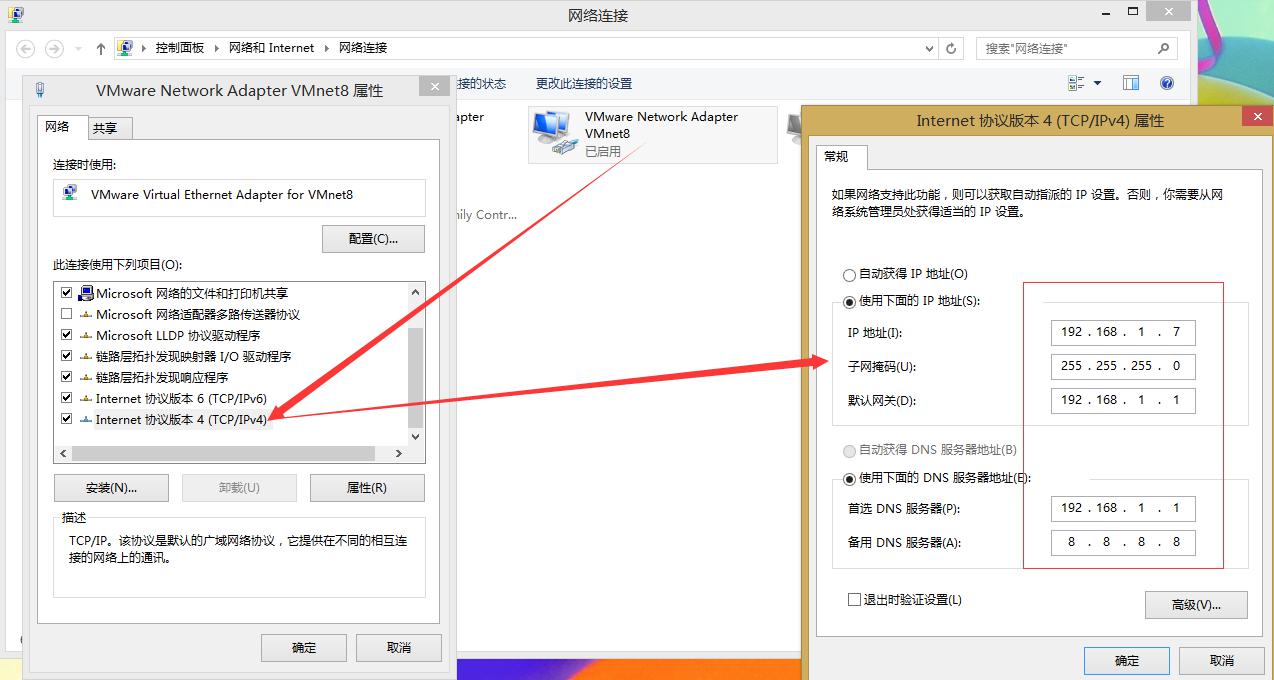Open 属性(R) for the selected item

(x=367, y=487)
